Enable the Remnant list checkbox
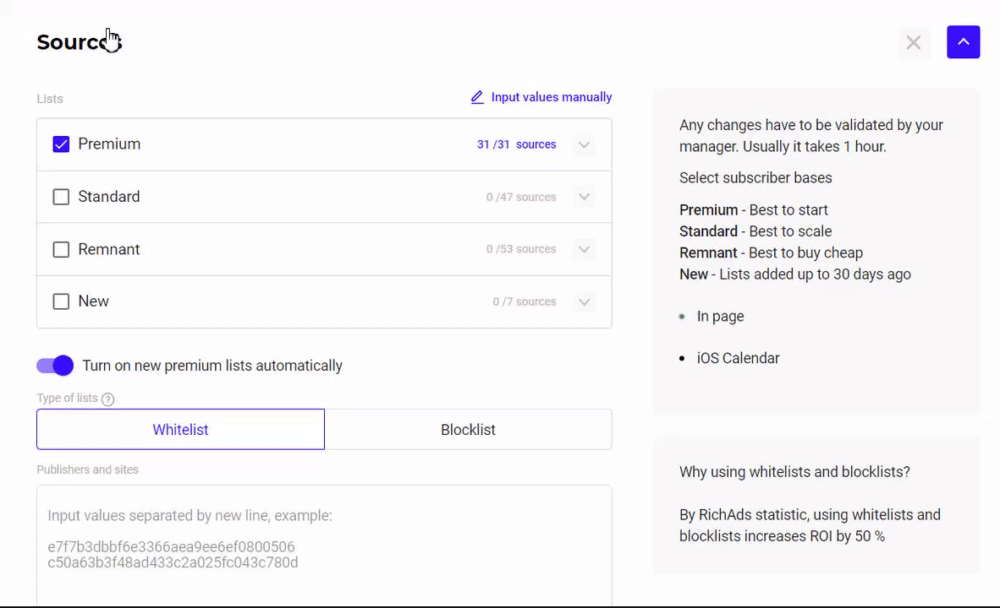 pos(61,249)
